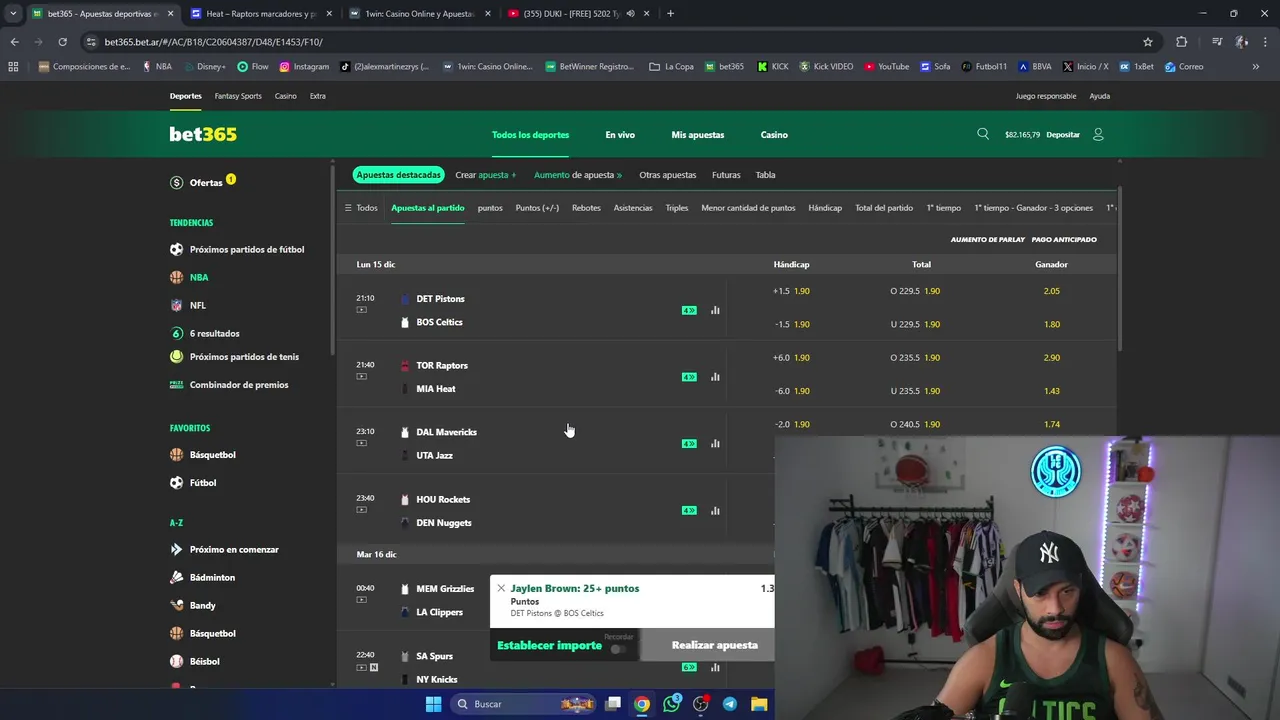Show more bookmarks with the chevron
Image resolution: width=1280 pixels, height=720 pixels.
pyautogui.click(x=1256, y=67)
